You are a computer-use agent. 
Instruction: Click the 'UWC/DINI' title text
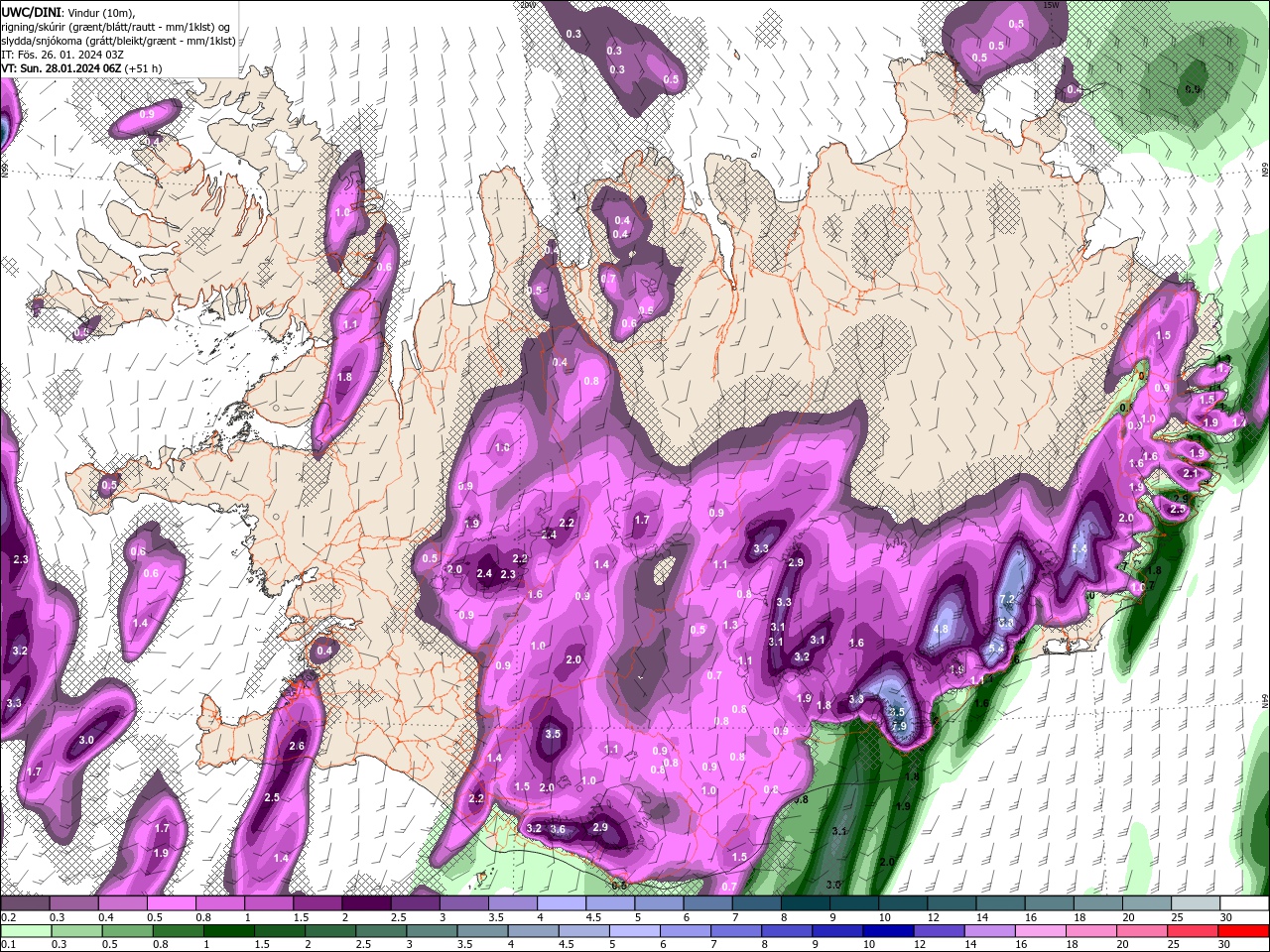click(x=31, y=12)
